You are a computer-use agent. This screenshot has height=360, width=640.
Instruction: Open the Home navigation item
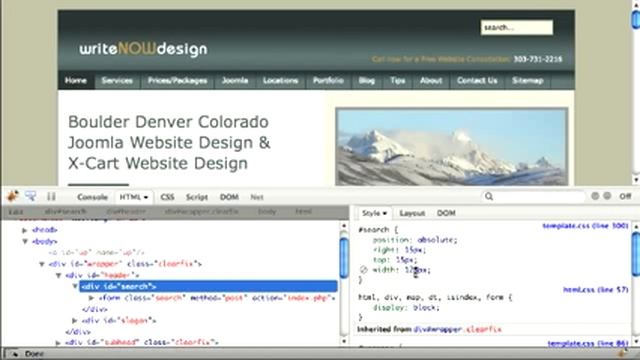coord(76,80)
